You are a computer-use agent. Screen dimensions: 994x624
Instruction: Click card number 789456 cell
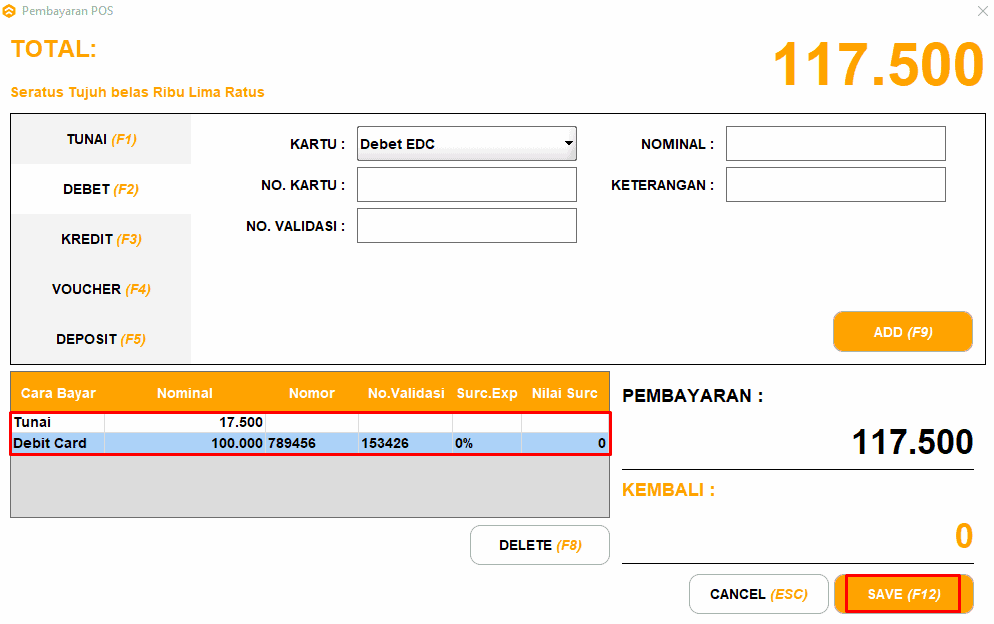312,443
